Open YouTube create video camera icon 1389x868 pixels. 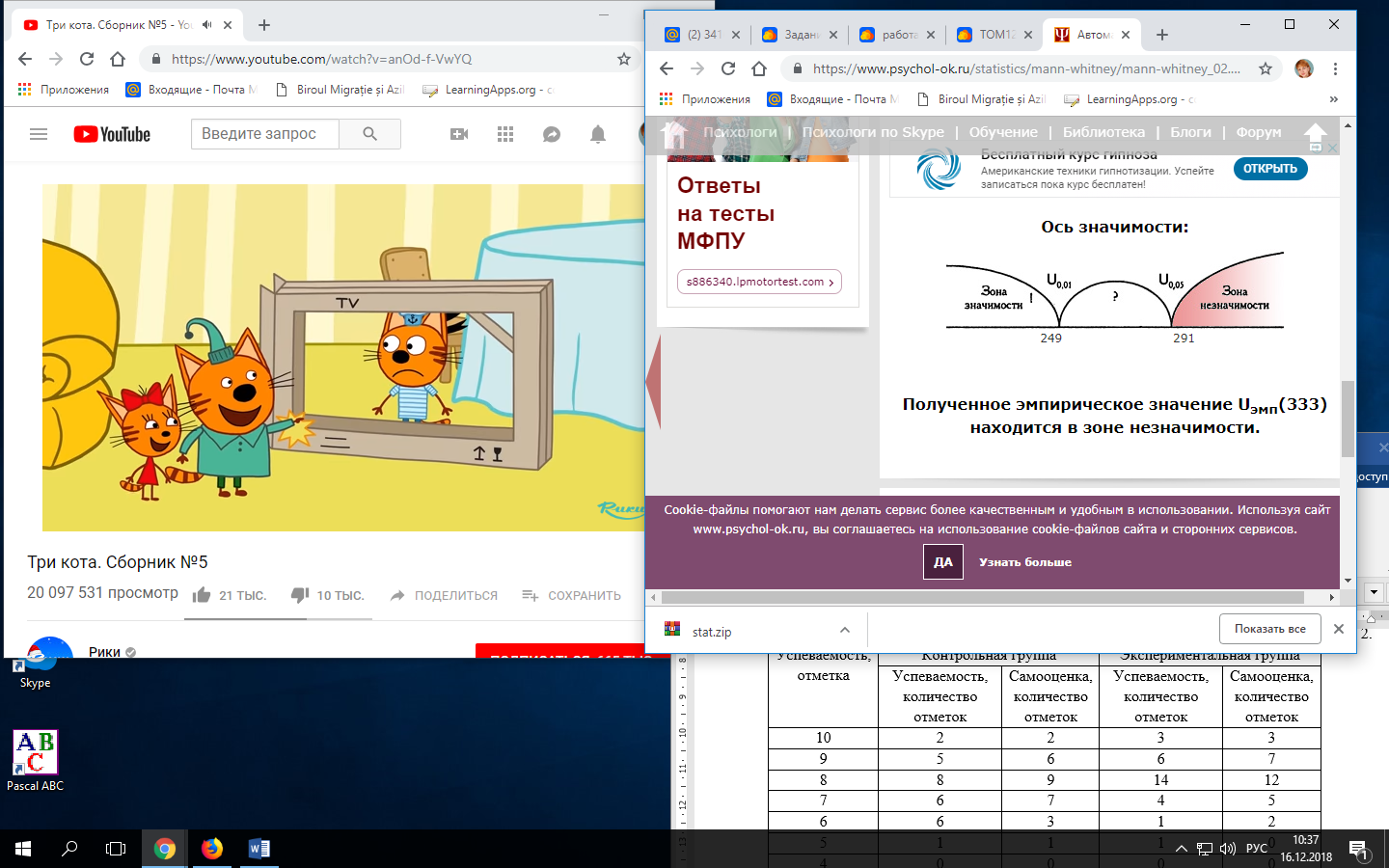point(459,134)
